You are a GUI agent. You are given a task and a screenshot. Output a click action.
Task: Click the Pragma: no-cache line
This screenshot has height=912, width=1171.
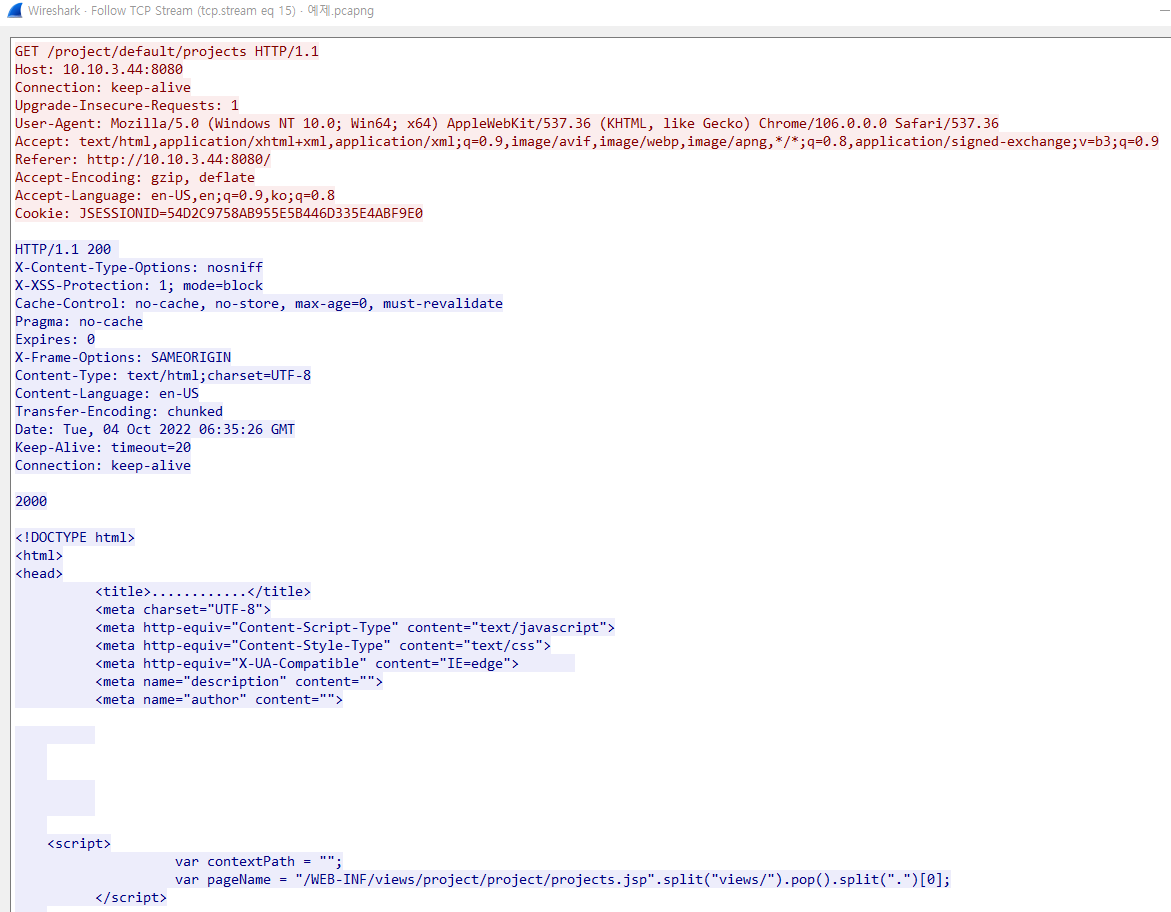pyautogui.click(x=78, y=321)
